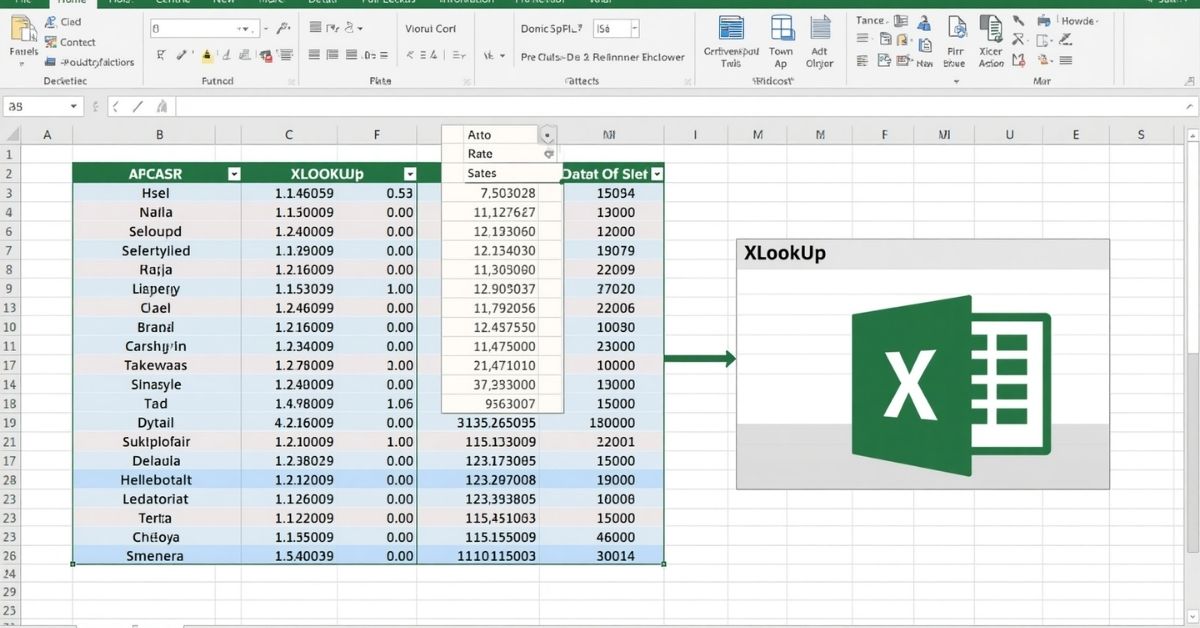Switch to the Home ribbon tab
The width and height of the screenshot is (1200, 628).
click(71, 3)
